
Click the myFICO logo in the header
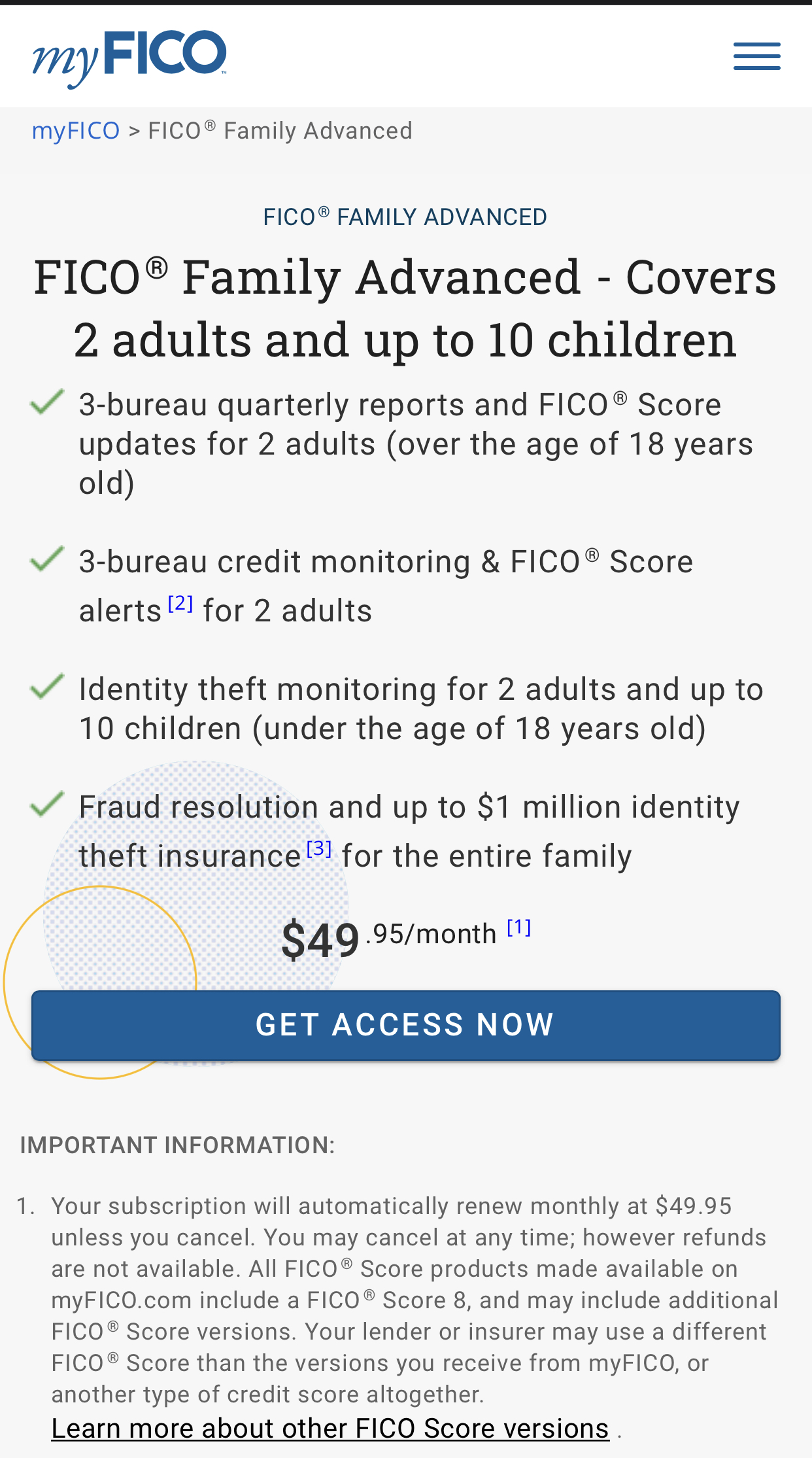tap(129, 58)
